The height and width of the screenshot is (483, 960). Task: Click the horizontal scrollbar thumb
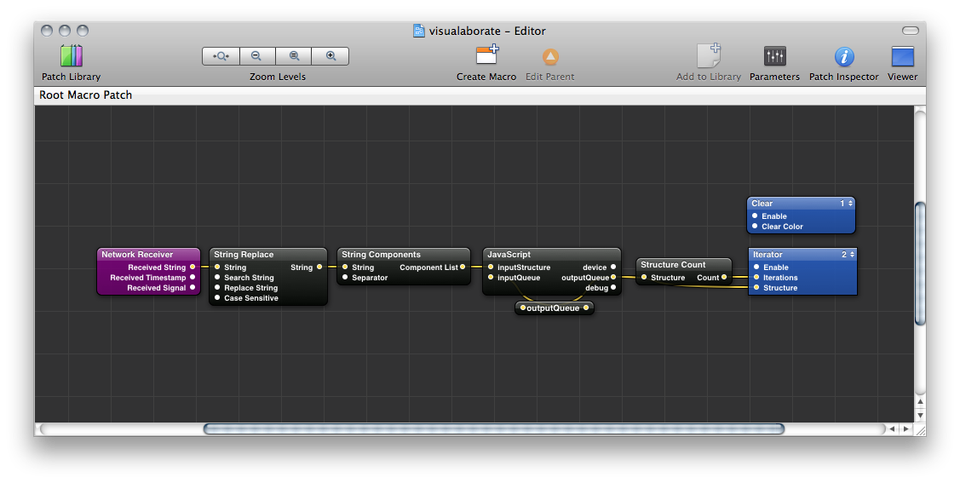point(493,429)
